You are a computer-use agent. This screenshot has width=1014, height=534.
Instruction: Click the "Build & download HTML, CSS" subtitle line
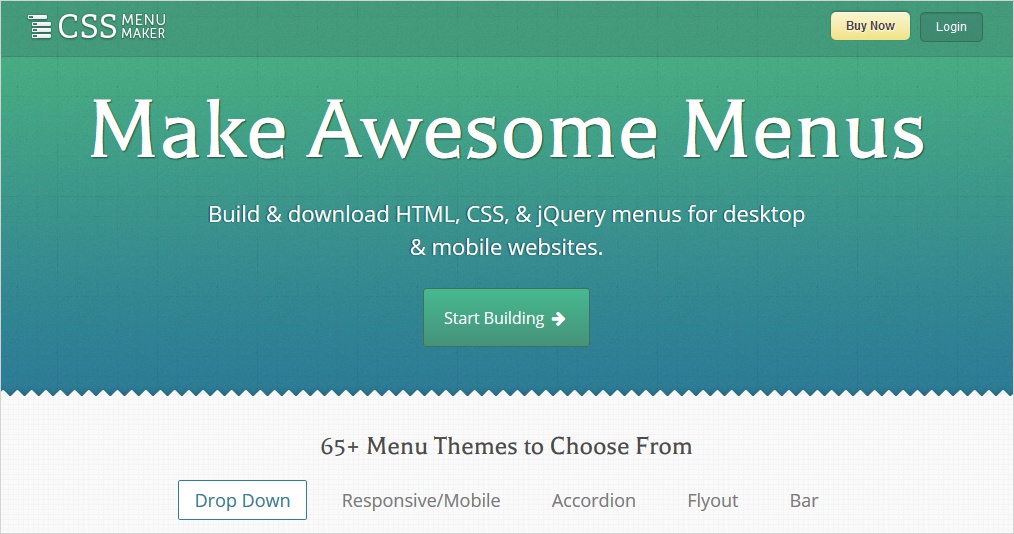(506, 214)
